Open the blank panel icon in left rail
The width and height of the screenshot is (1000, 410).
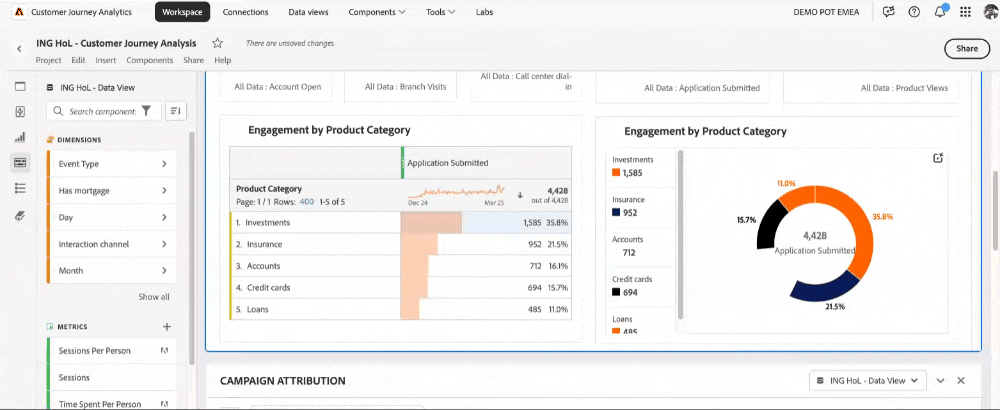tap(20, 87)
